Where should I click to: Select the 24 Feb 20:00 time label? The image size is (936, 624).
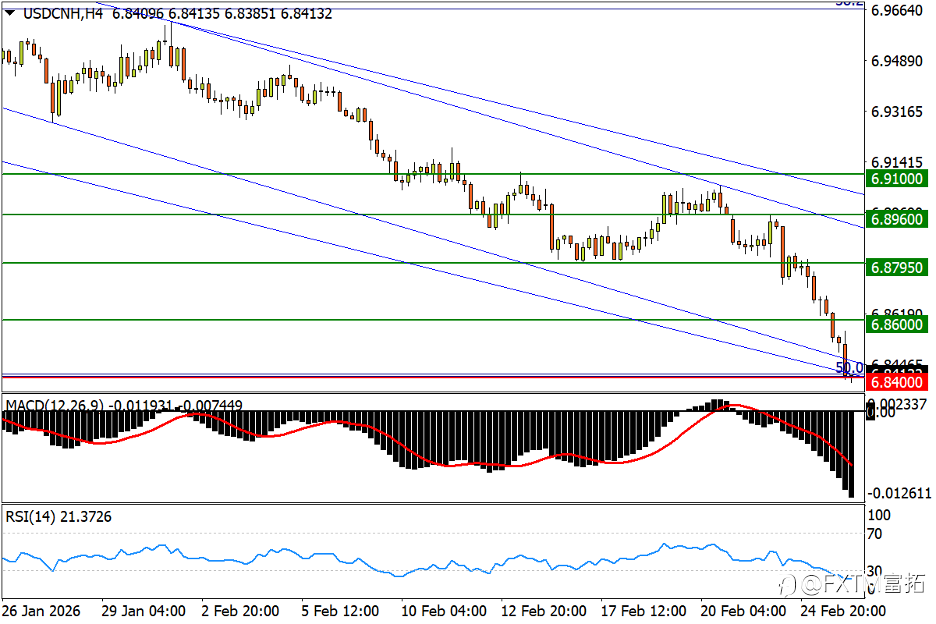click(x=842, y=611)
